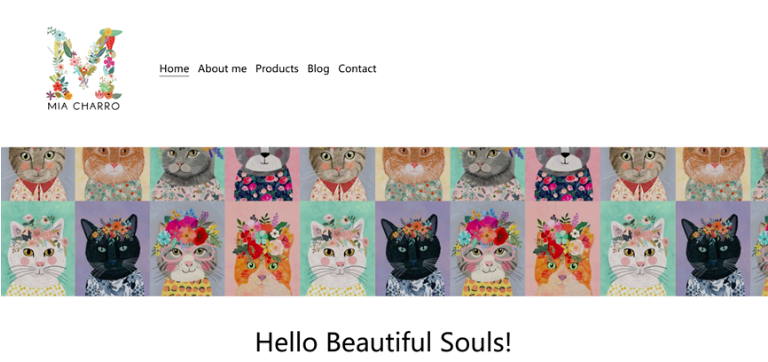Click the rightmost black cat in the banner
Image resolution: width=768 pixels, height=362 pixels.
click(713, 248)
